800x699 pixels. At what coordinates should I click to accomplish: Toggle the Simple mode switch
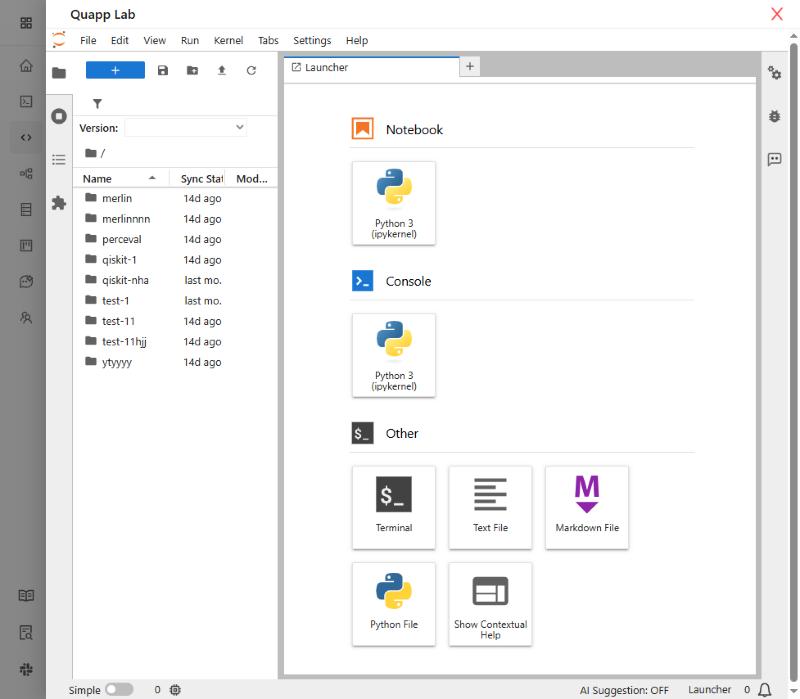(119, 690)
